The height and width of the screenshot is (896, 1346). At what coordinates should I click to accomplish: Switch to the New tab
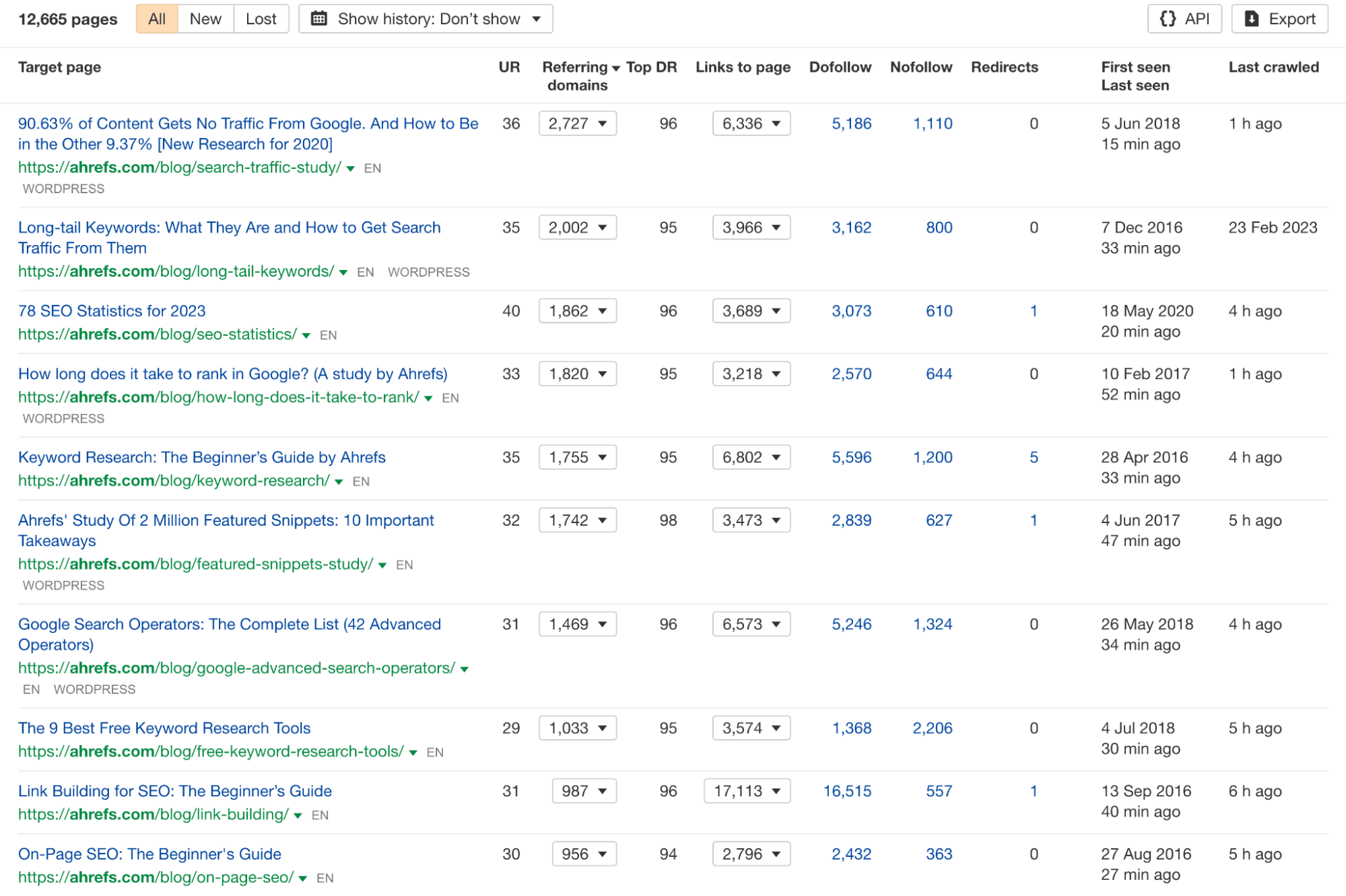coord(205,18)
